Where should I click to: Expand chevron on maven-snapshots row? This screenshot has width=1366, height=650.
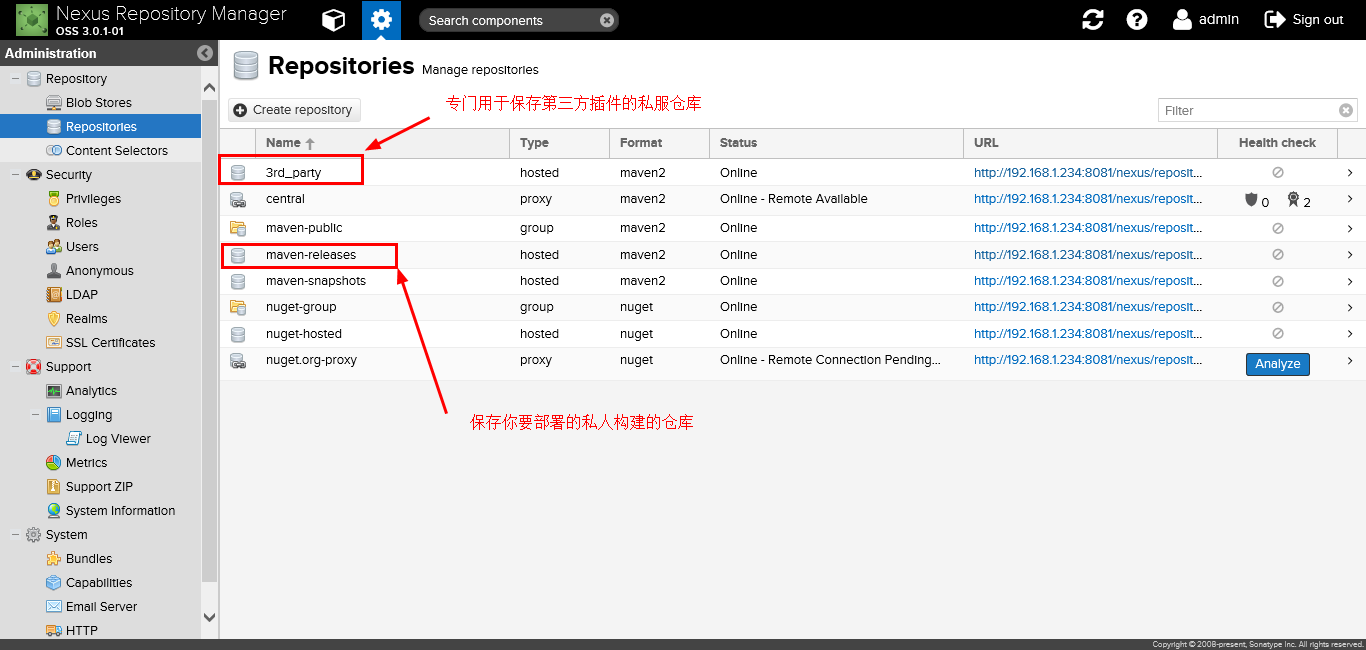click(1350, 281)
